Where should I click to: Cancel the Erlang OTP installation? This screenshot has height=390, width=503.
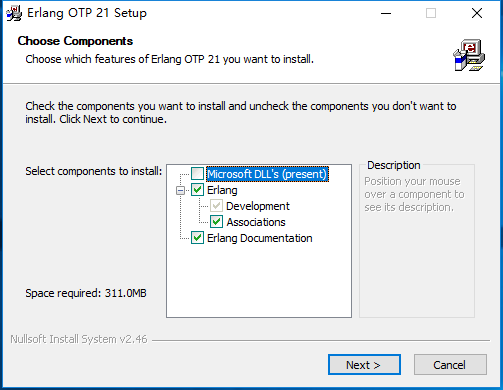pyautogui.click(x=450, y=365)
